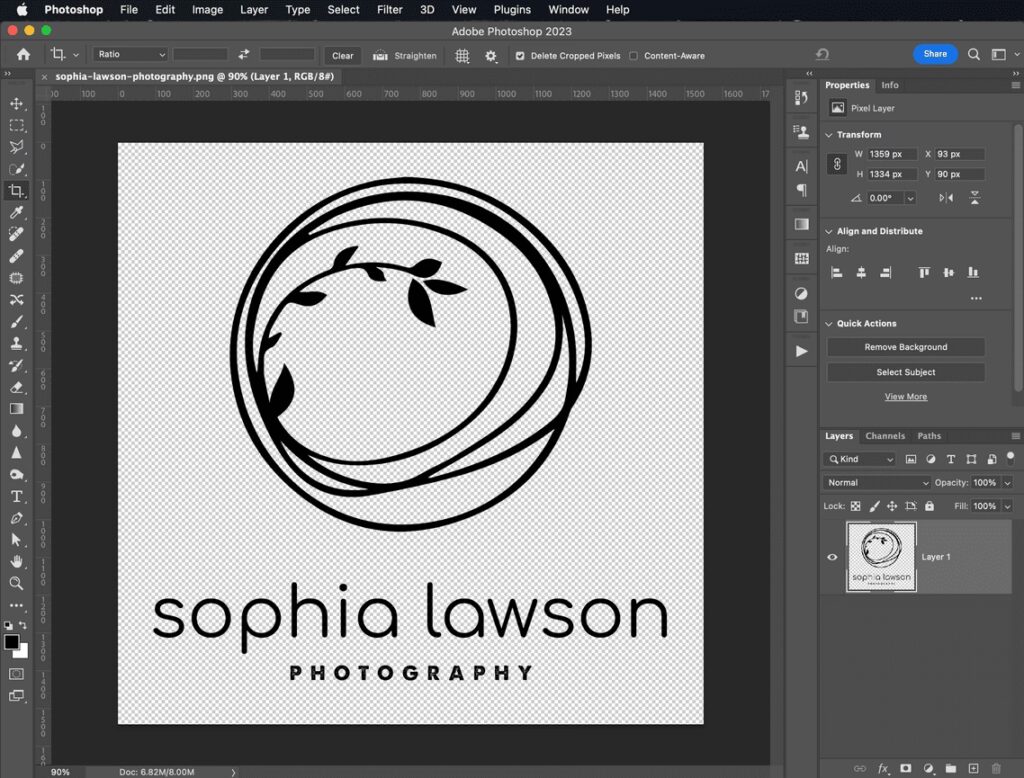This screenshot has width=1024, height=778.
Task: Collapse the Transform section
Action: pos(828,134)
